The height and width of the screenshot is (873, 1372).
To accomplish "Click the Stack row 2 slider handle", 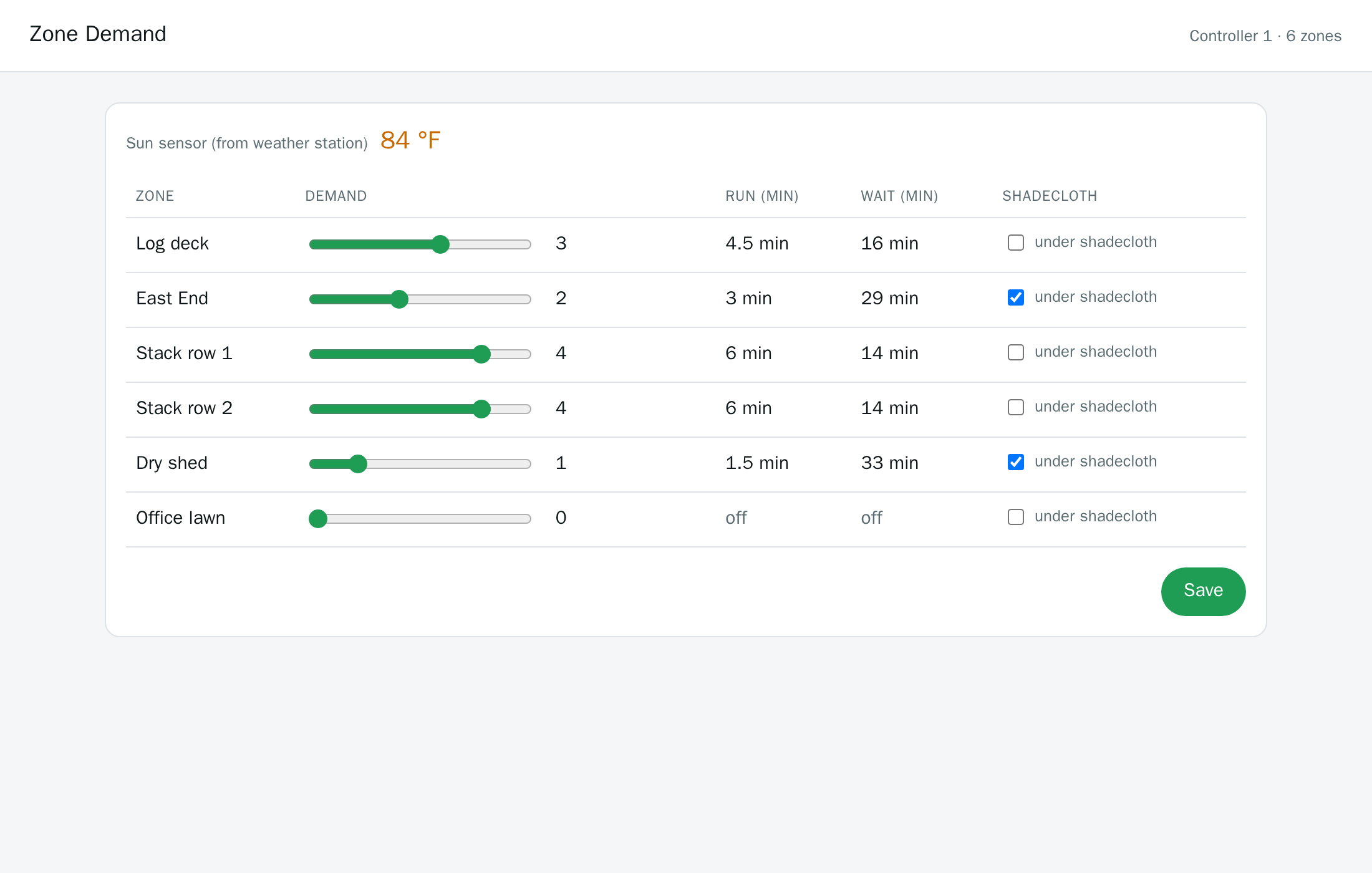I will 481,409.
